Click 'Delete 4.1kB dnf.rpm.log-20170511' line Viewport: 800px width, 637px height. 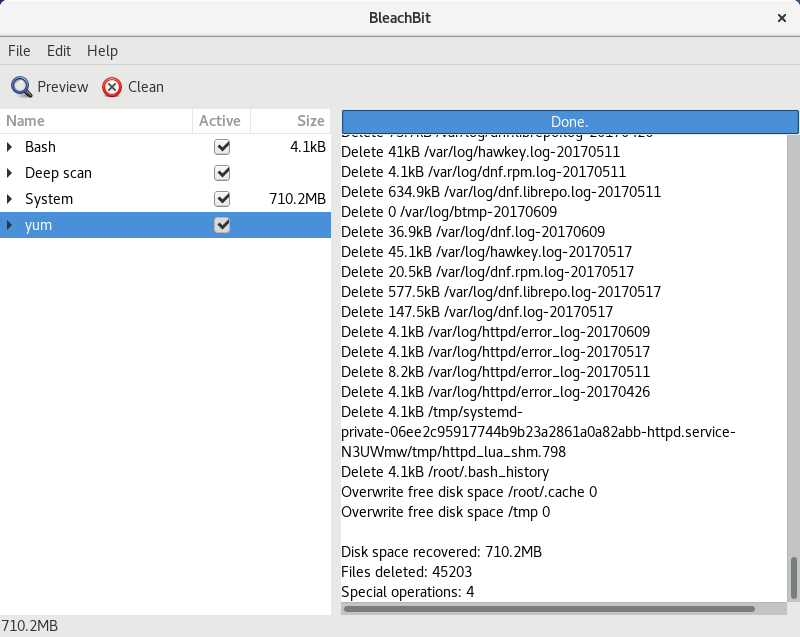pos(483,172)
